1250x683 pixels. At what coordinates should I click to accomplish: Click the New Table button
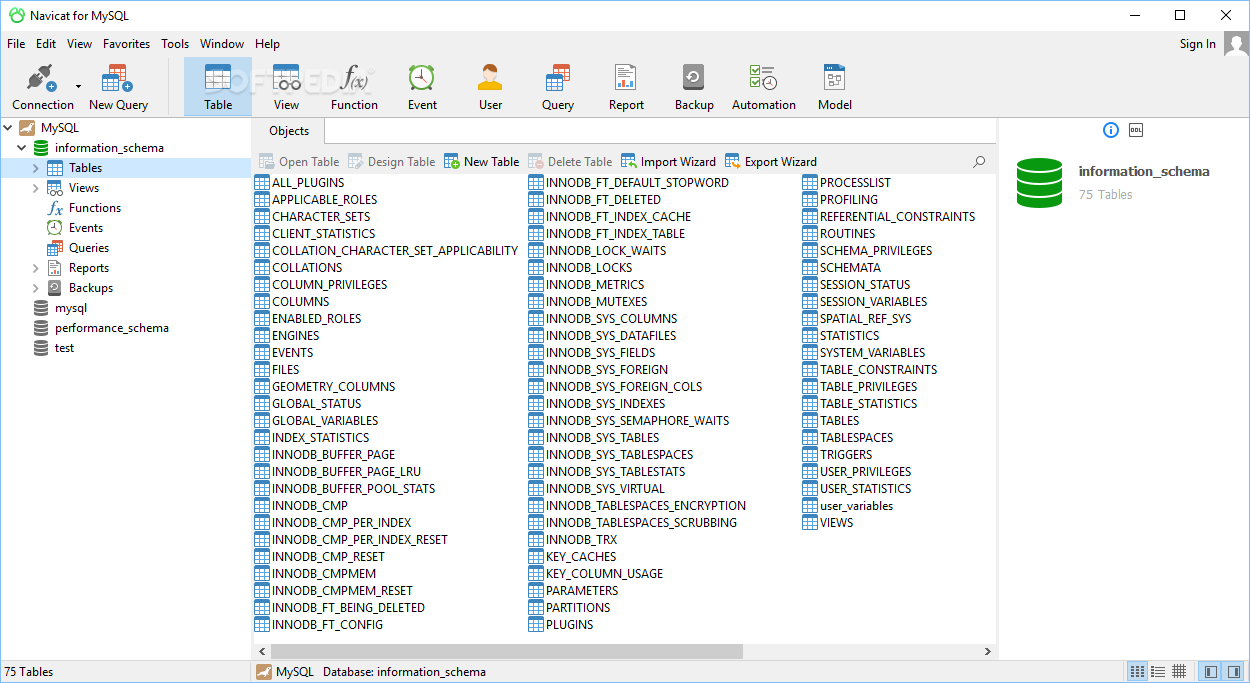(481, 161)
